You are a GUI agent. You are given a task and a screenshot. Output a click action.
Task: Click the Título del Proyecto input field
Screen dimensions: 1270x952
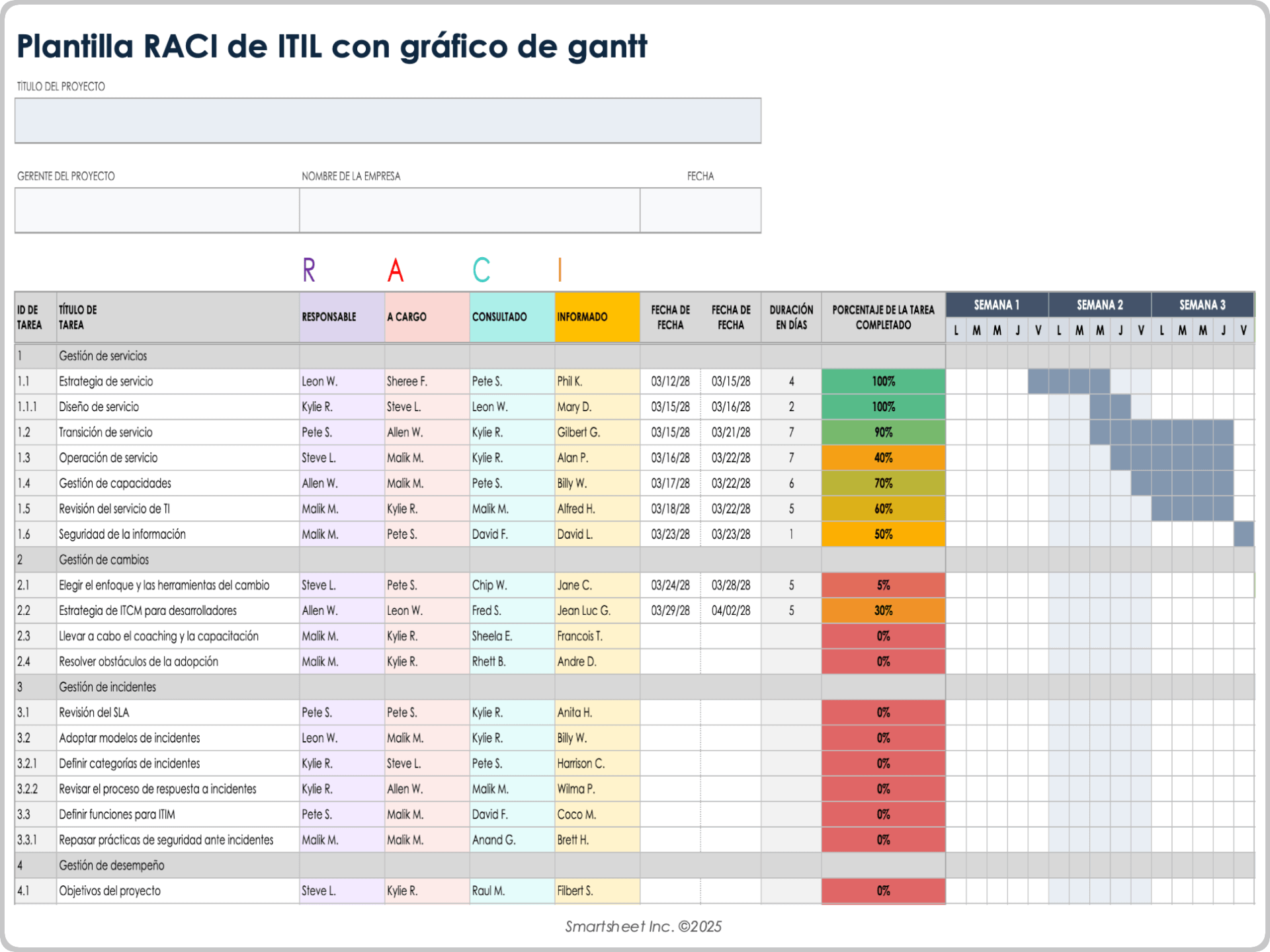click(x=387, y=120)
